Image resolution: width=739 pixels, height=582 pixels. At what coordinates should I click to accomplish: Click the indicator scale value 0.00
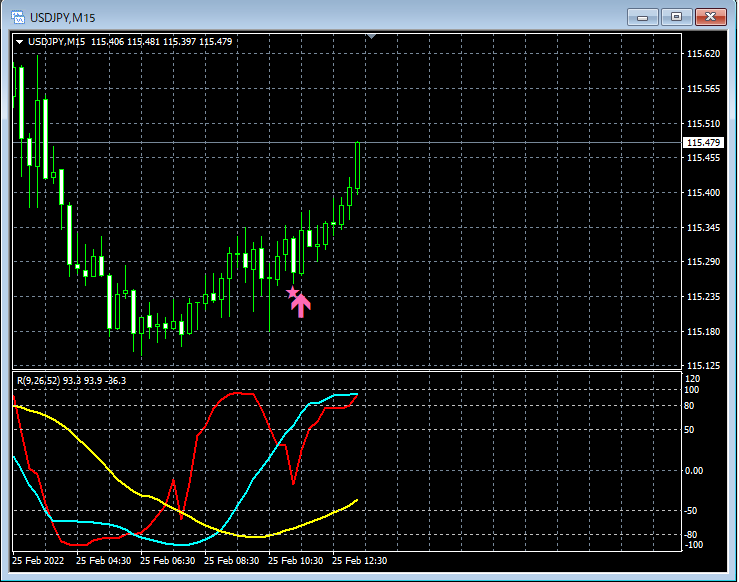tap(694, 471)
